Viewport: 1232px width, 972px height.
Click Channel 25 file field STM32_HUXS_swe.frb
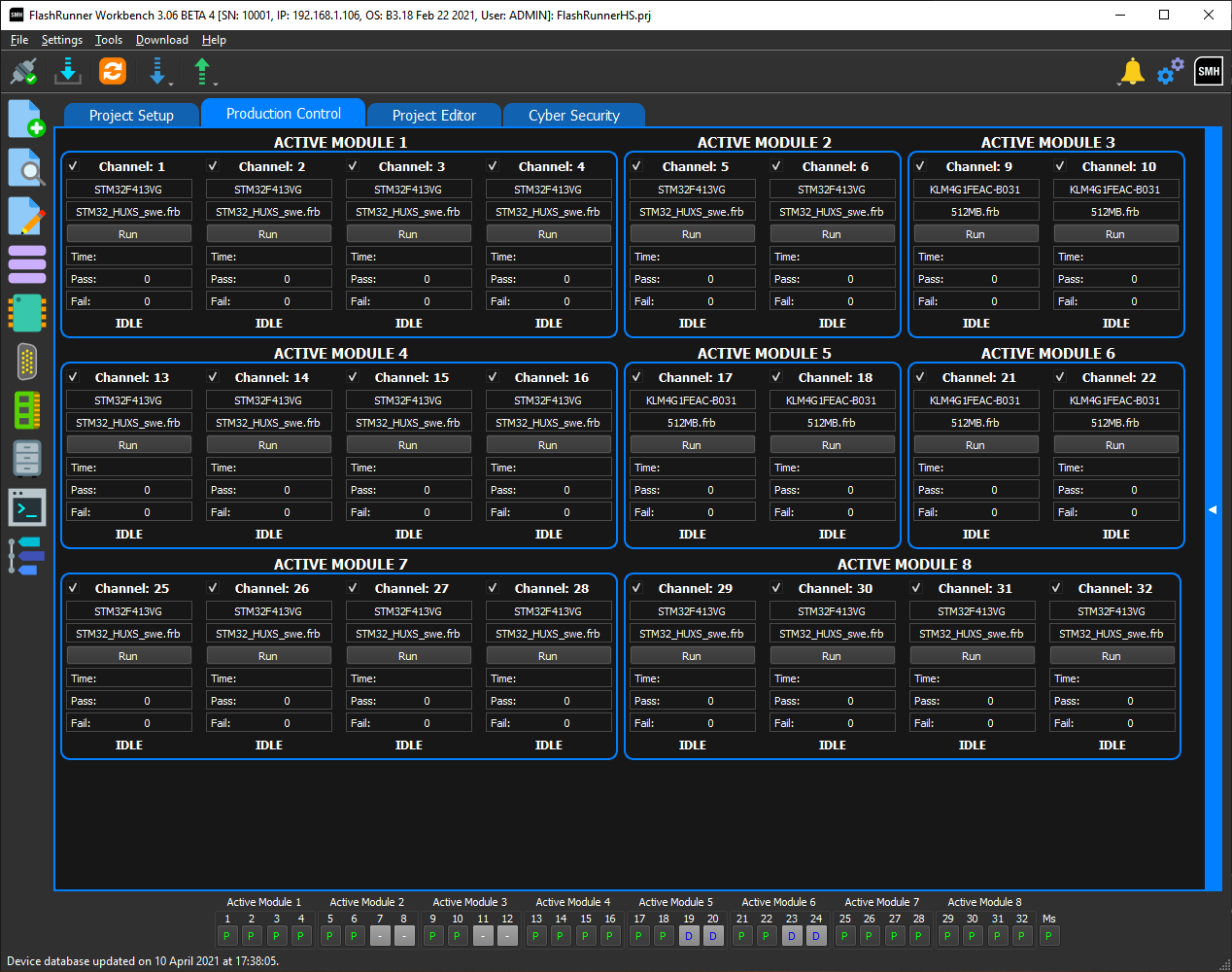pyautogui.click(x=128, y=634)
